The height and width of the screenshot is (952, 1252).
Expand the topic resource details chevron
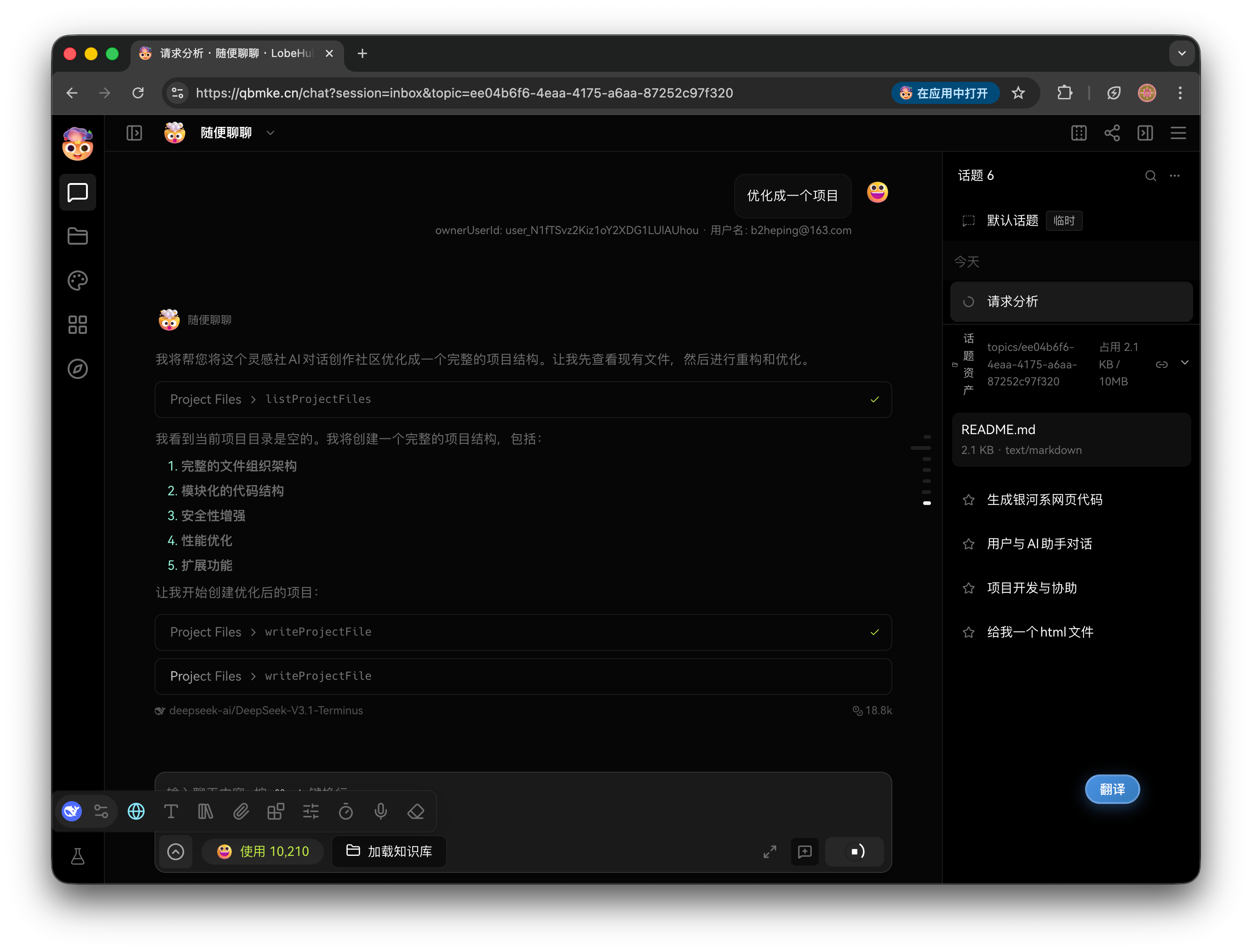point(1185,363)
